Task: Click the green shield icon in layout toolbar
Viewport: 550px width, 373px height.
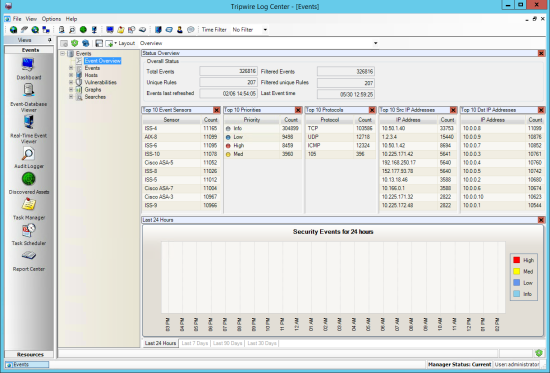Action: pos(74,43)
